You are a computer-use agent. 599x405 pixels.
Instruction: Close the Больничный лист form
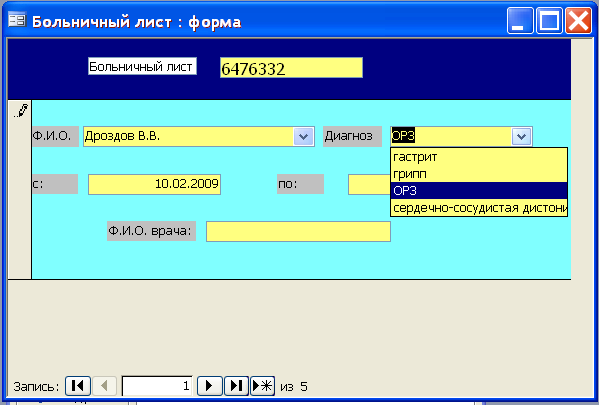coord(578,20)
